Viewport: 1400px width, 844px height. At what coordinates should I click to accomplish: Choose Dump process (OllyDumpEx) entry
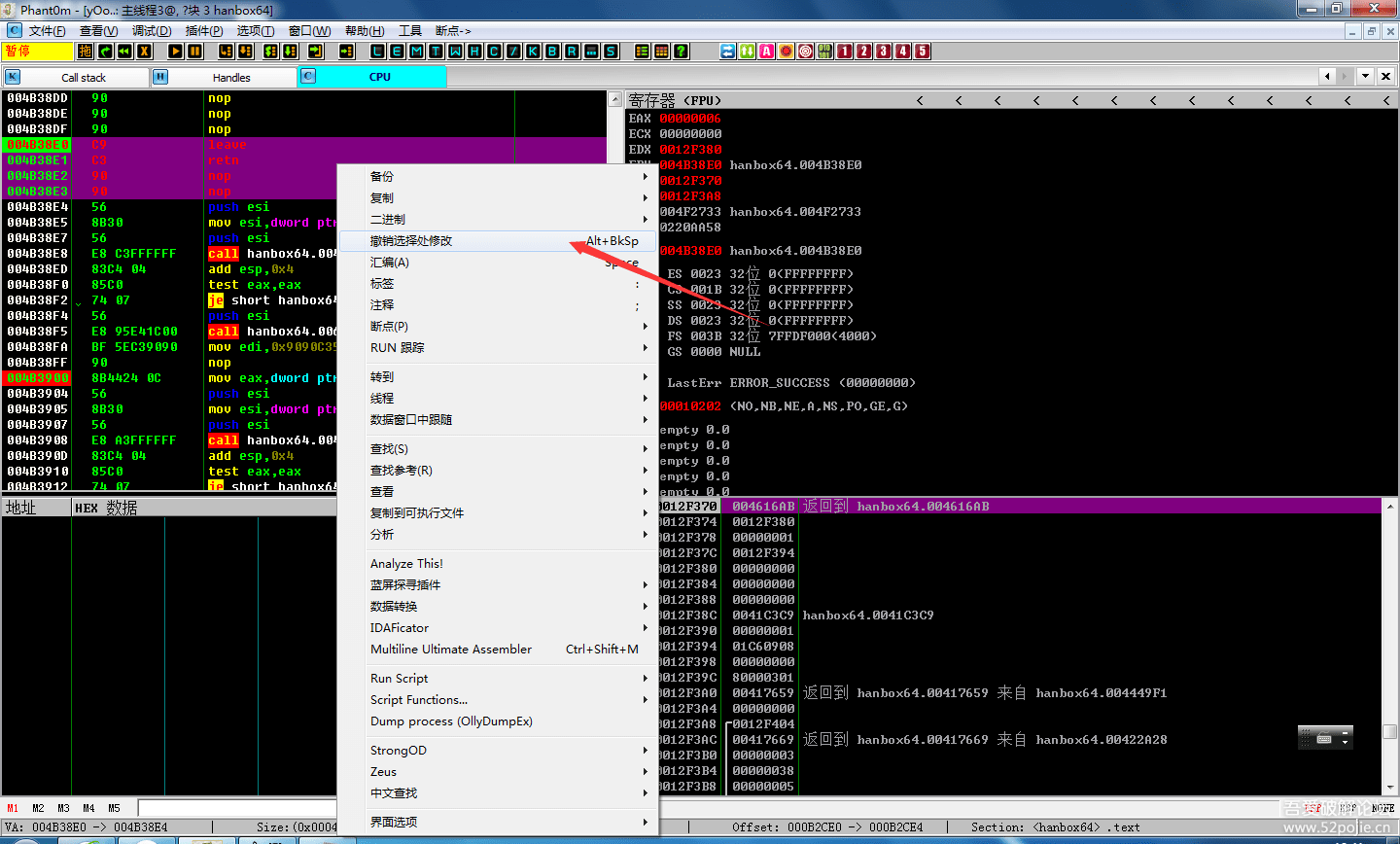click(x=498, y=721)
